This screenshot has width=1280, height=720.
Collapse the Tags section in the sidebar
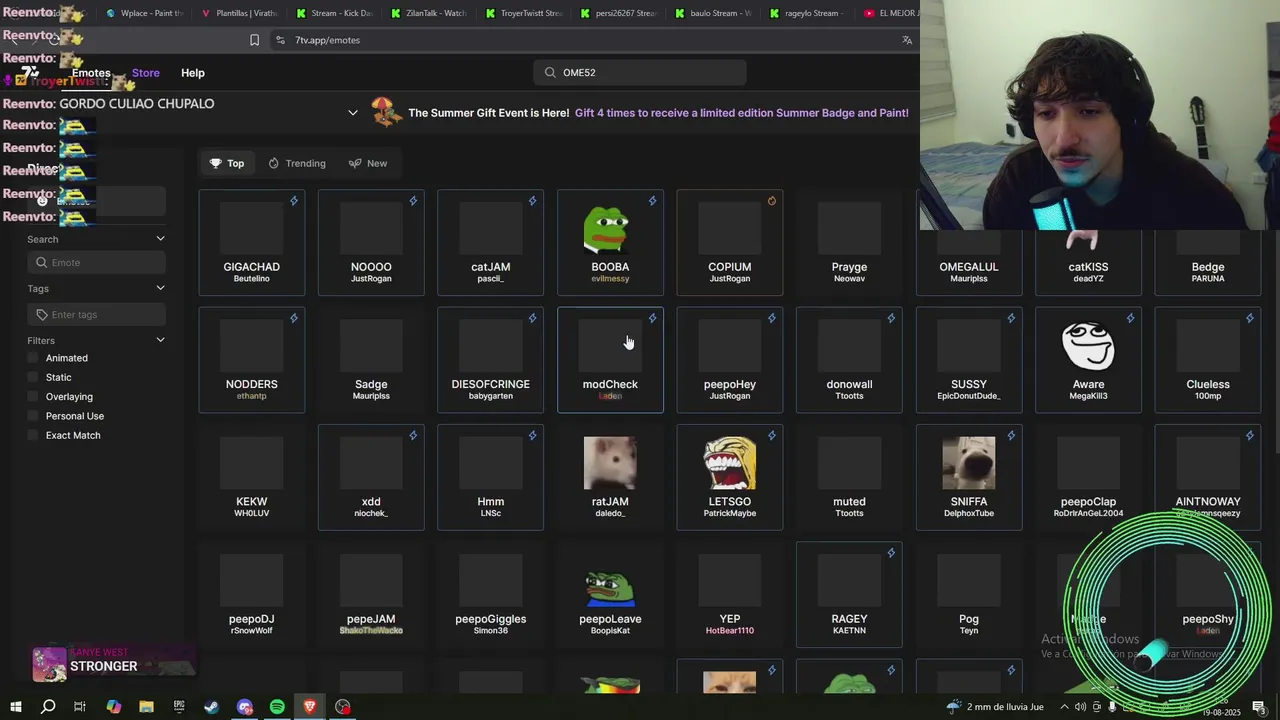[160, 288]
